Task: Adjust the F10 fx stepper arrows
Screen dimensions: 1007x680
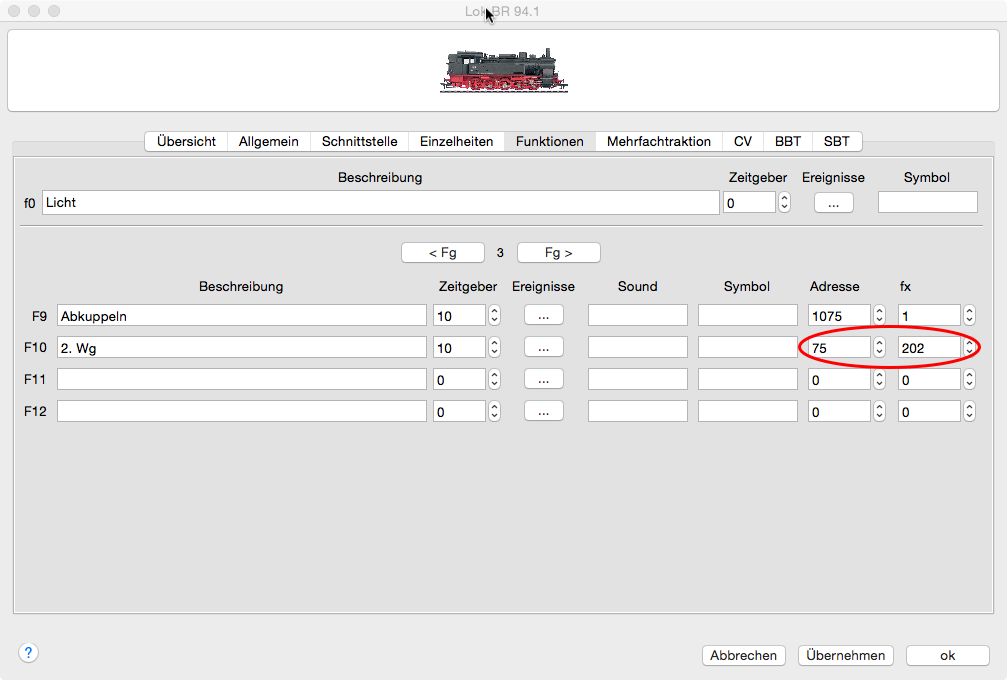Action: click(968, 348)
